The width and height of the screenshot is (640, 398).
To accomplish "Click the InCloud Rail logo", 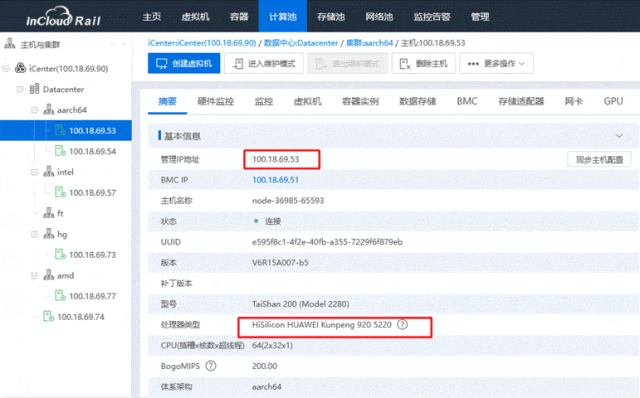I will 63,17.
